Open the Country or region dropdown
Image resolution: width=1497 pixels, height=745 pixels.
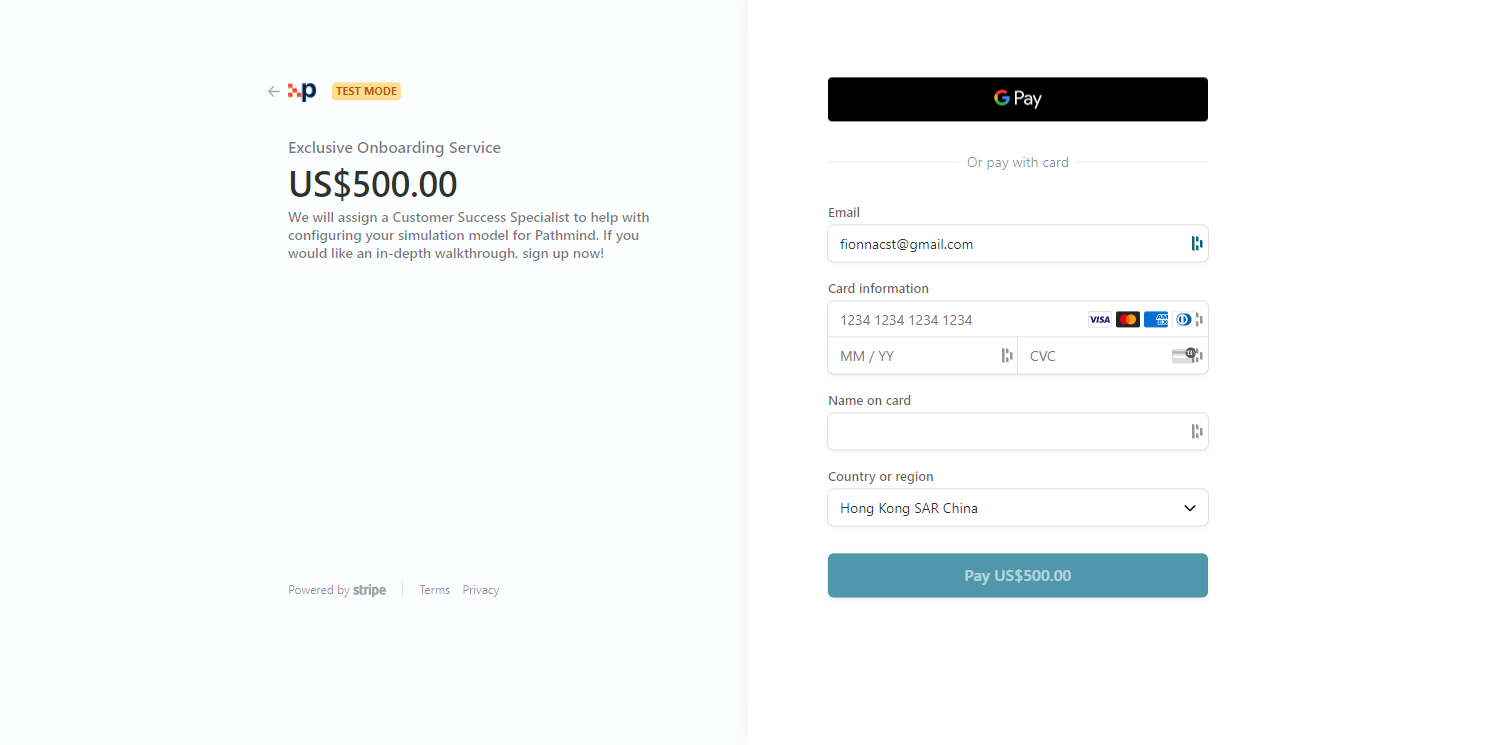point(1018,507)
